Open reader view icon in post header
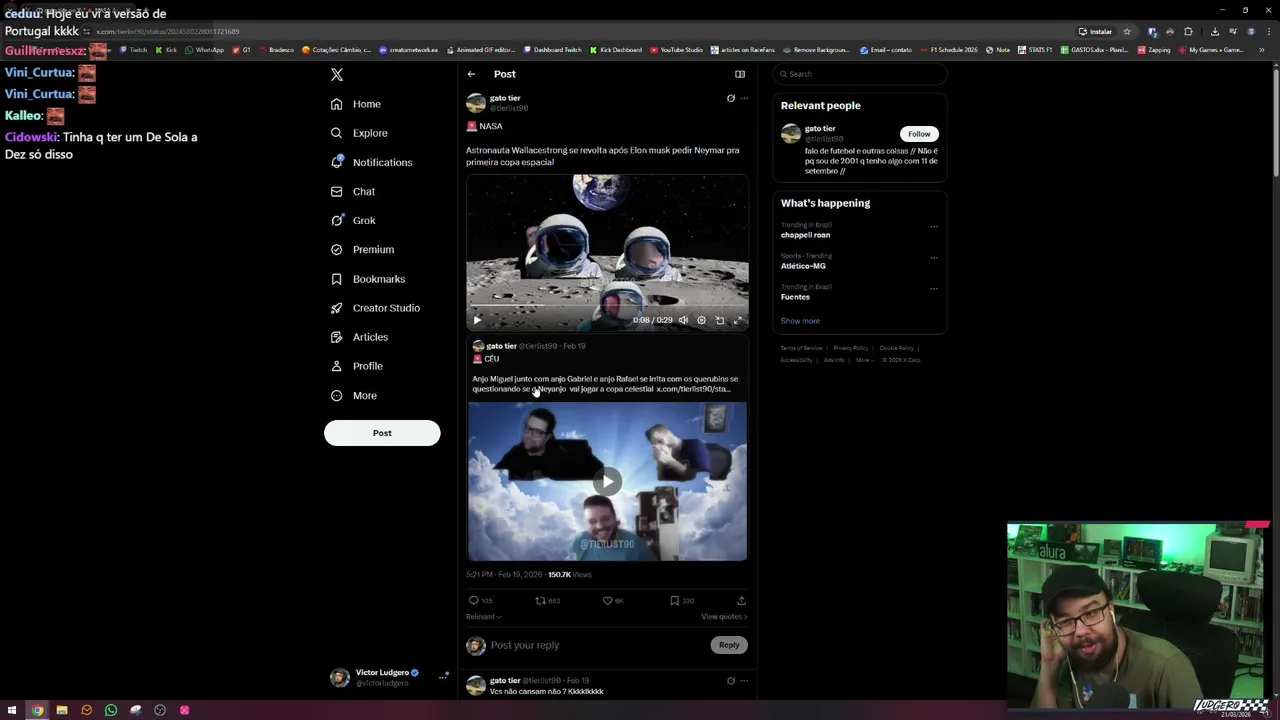This screenshot has height=720, width=1280. pyautogui.click(x=740, y=74)
